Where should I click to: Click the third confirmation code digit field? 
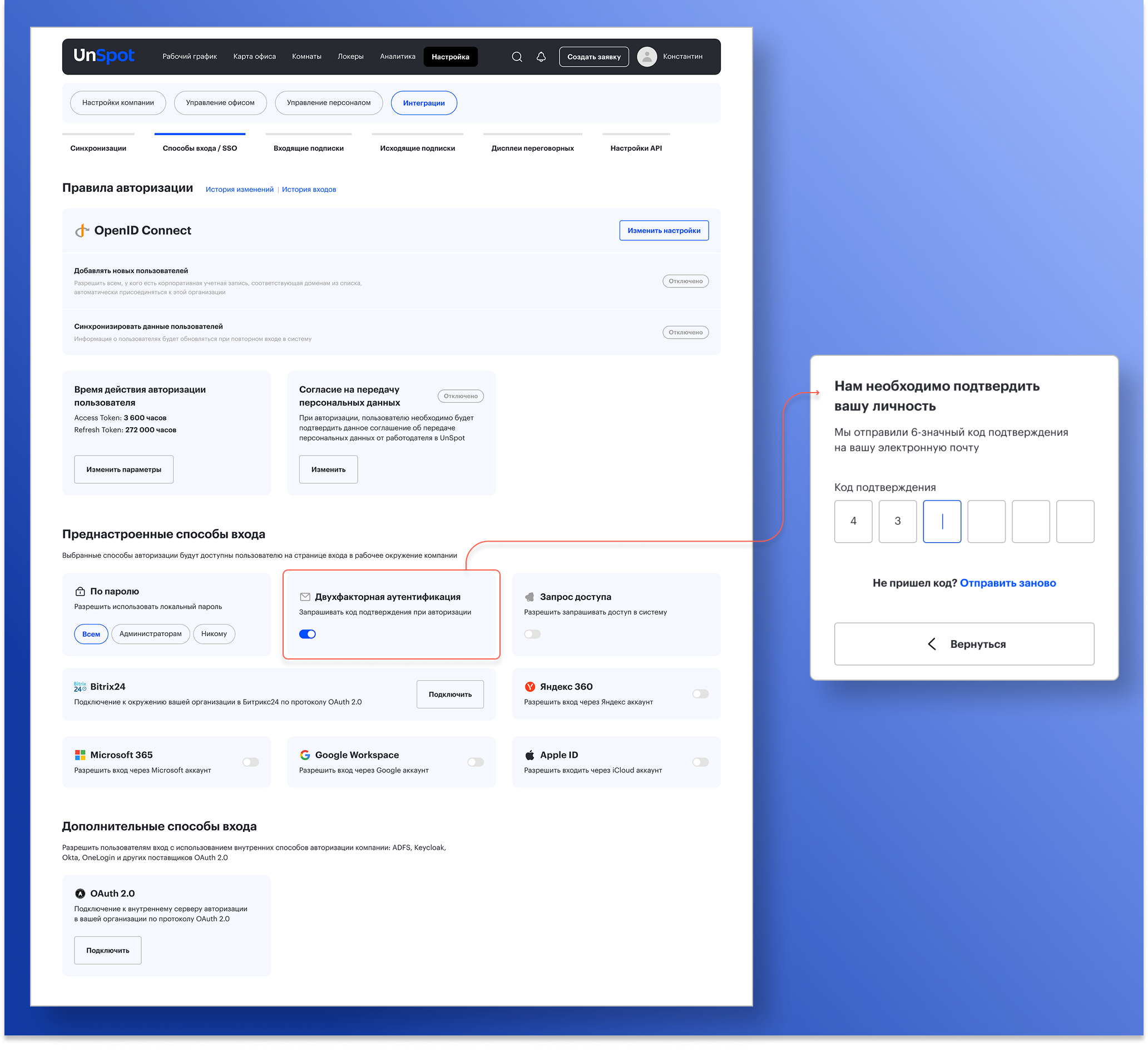(x=942, y=522)
